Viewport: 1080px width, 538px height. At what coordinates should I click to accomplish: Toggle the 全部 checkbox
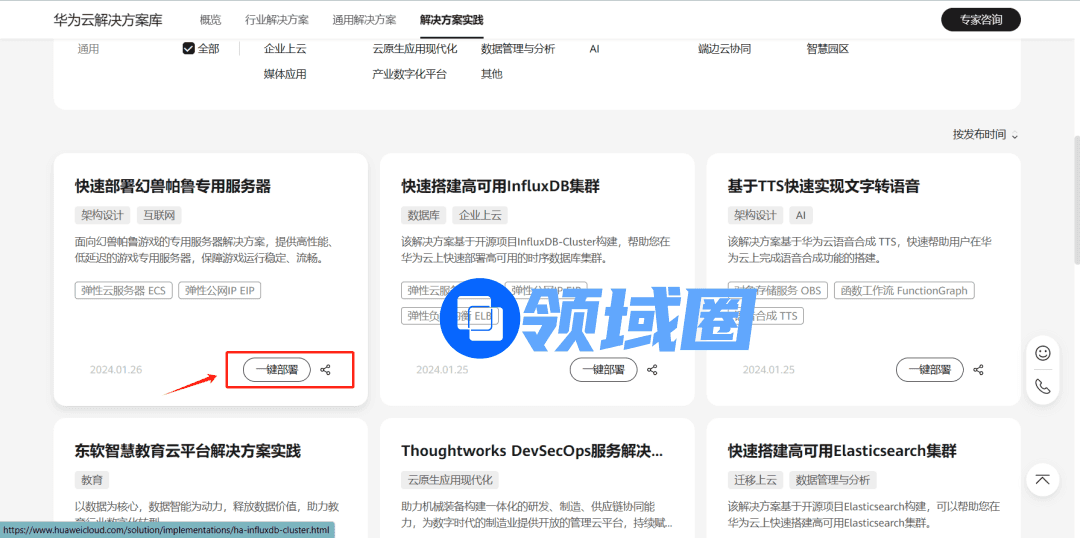[189, 48]
